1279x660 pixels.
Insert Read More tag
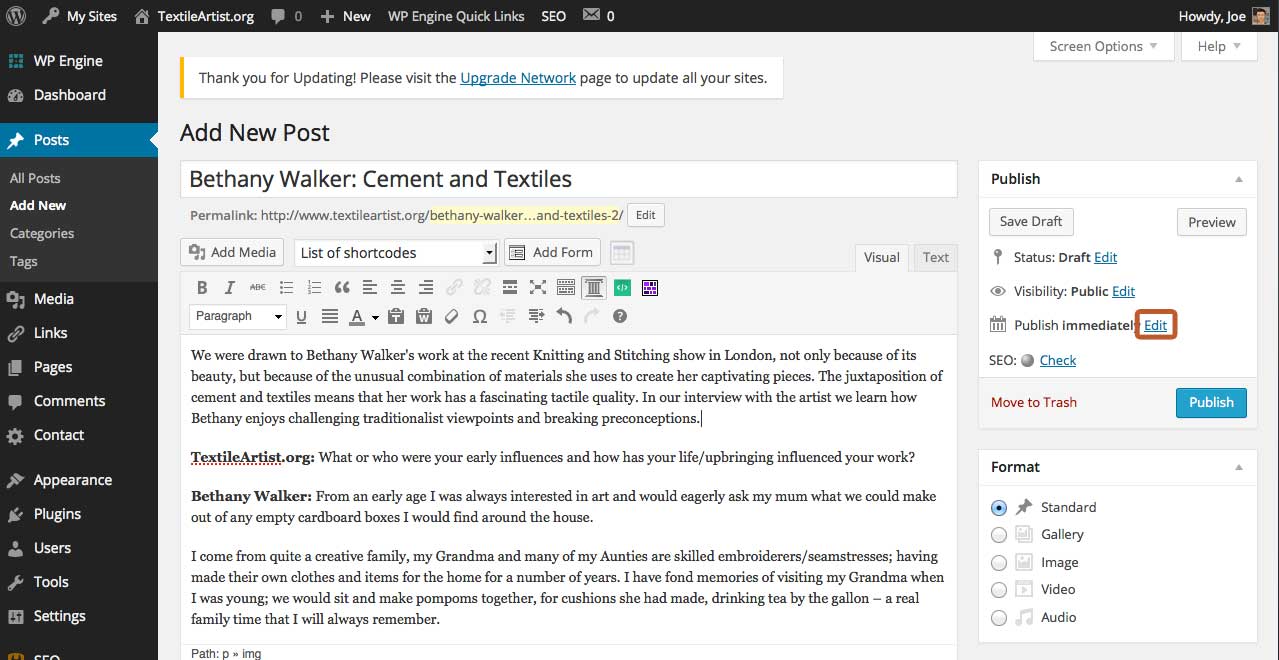pyautogui.click(x=510, y=288)
